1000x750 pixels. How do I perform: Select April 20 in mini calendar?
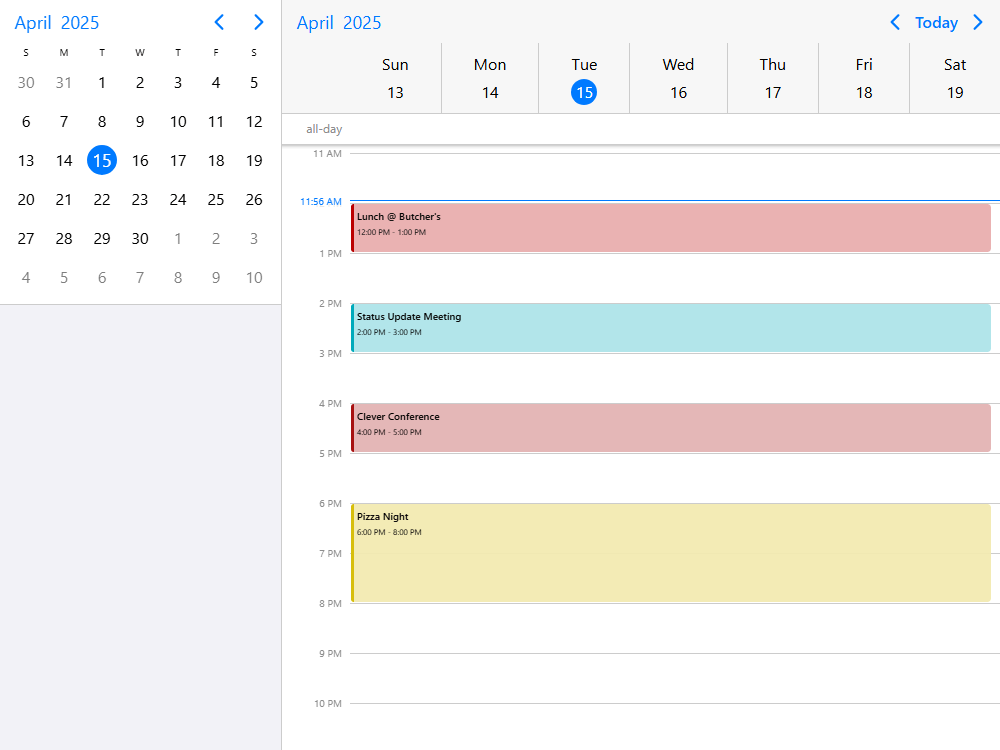(26, 199)
